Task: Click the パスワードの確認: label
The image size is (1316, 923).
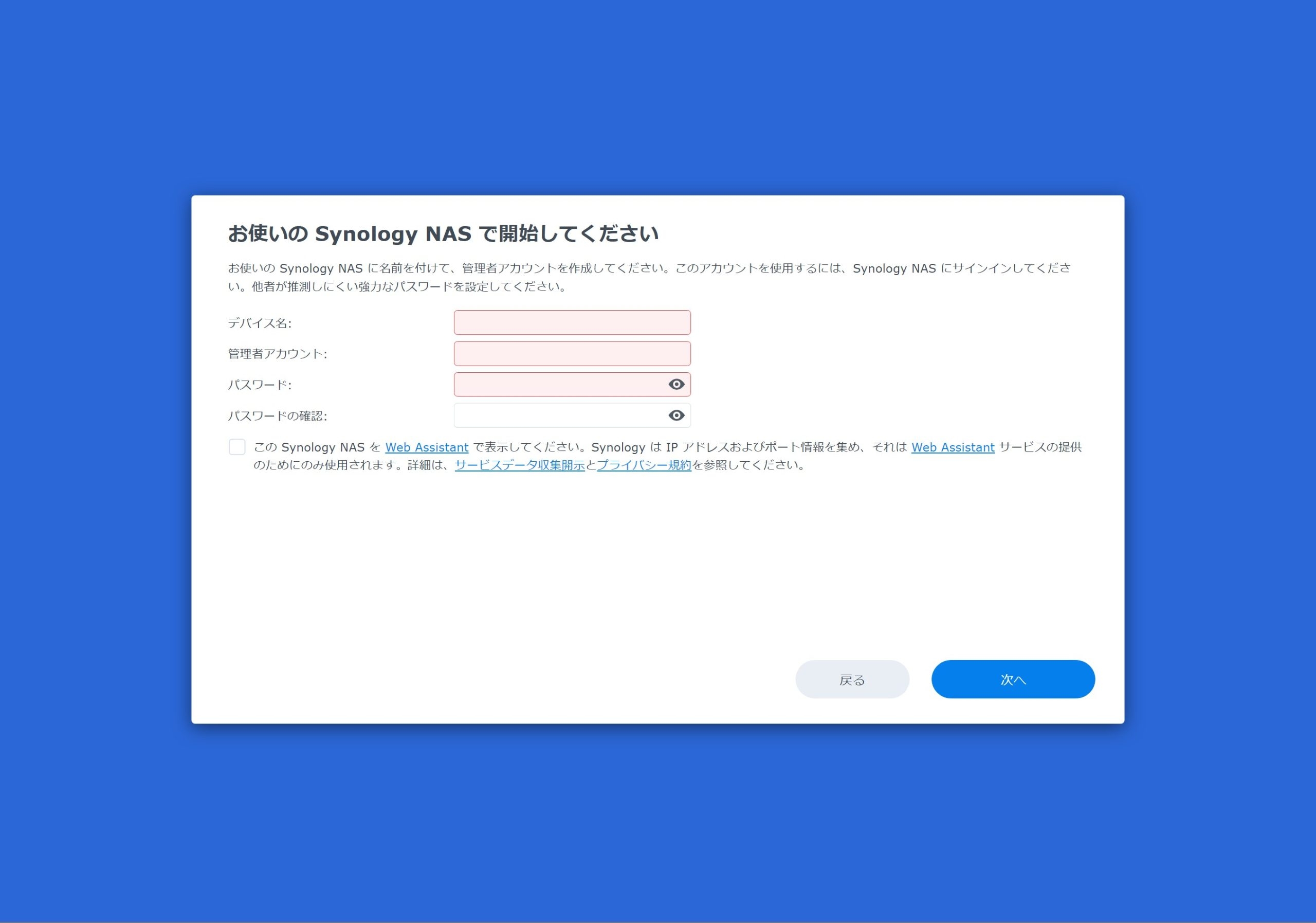Action: pyautogui.click(x=278, y=415)
